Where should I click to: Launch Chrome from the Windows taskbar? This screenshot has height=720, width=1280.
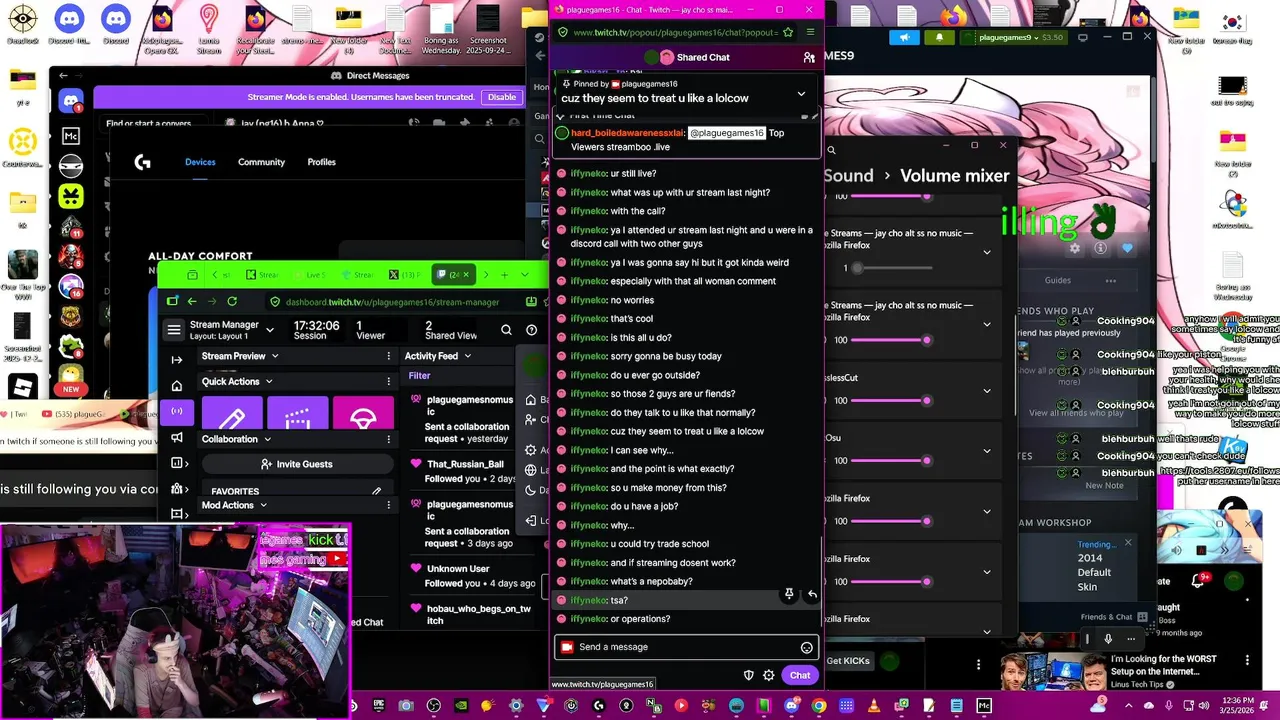pyautogui.click(x=819, y=706)
